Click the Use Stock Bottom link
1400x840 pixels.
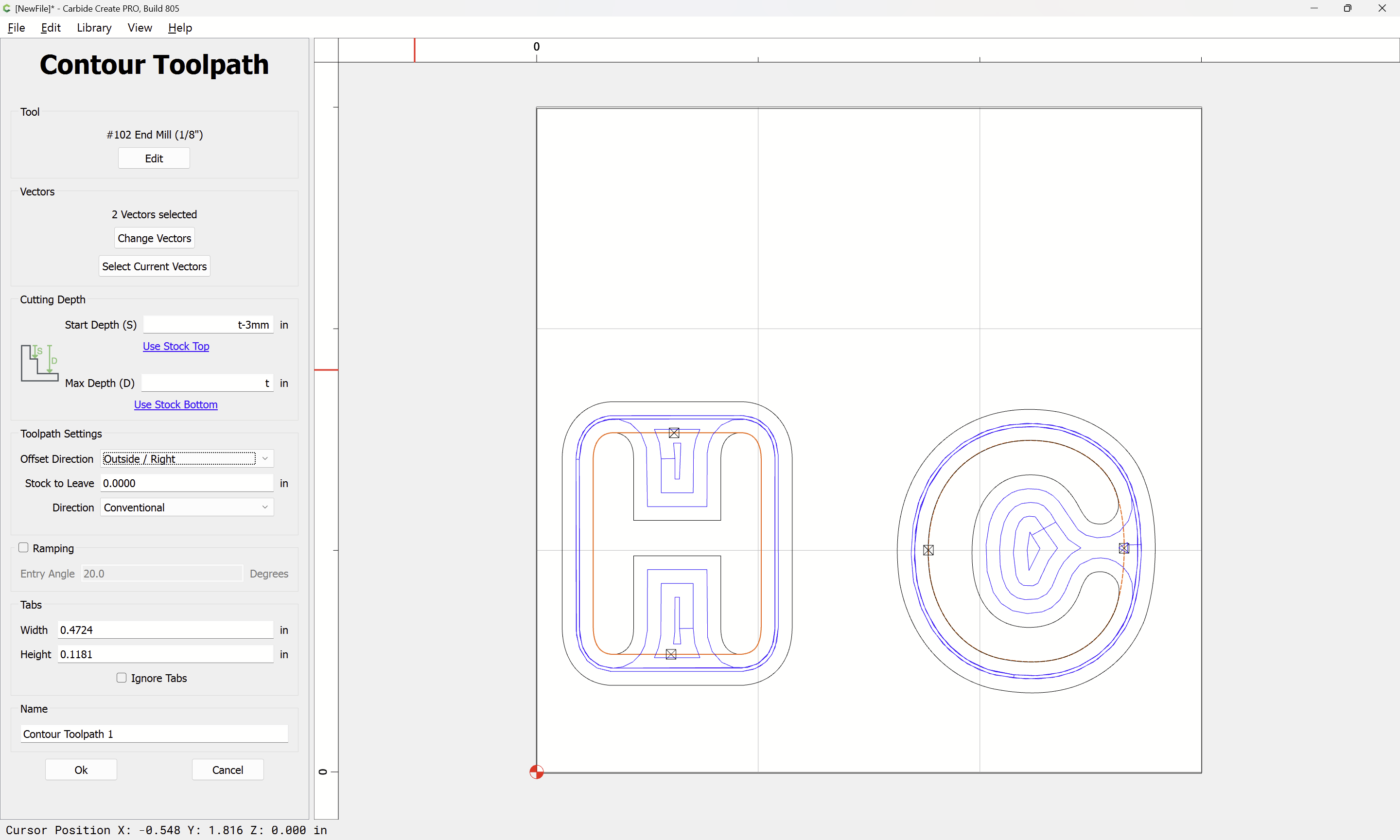click(175, 405)
